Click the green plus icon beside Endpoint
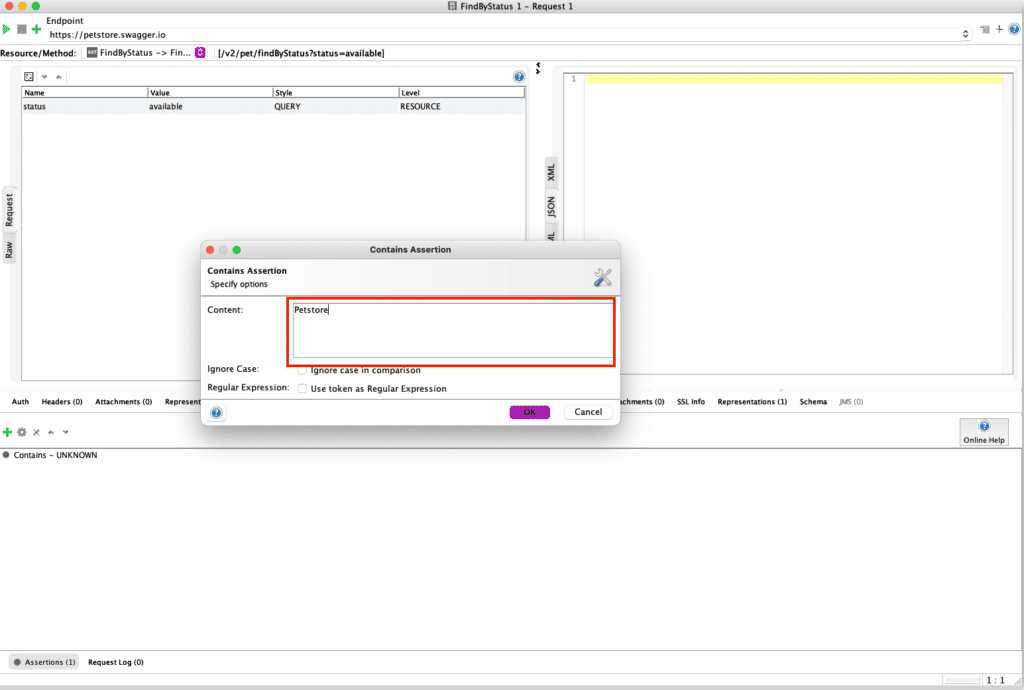1024x690 pixels. click(x=37, y=29)
